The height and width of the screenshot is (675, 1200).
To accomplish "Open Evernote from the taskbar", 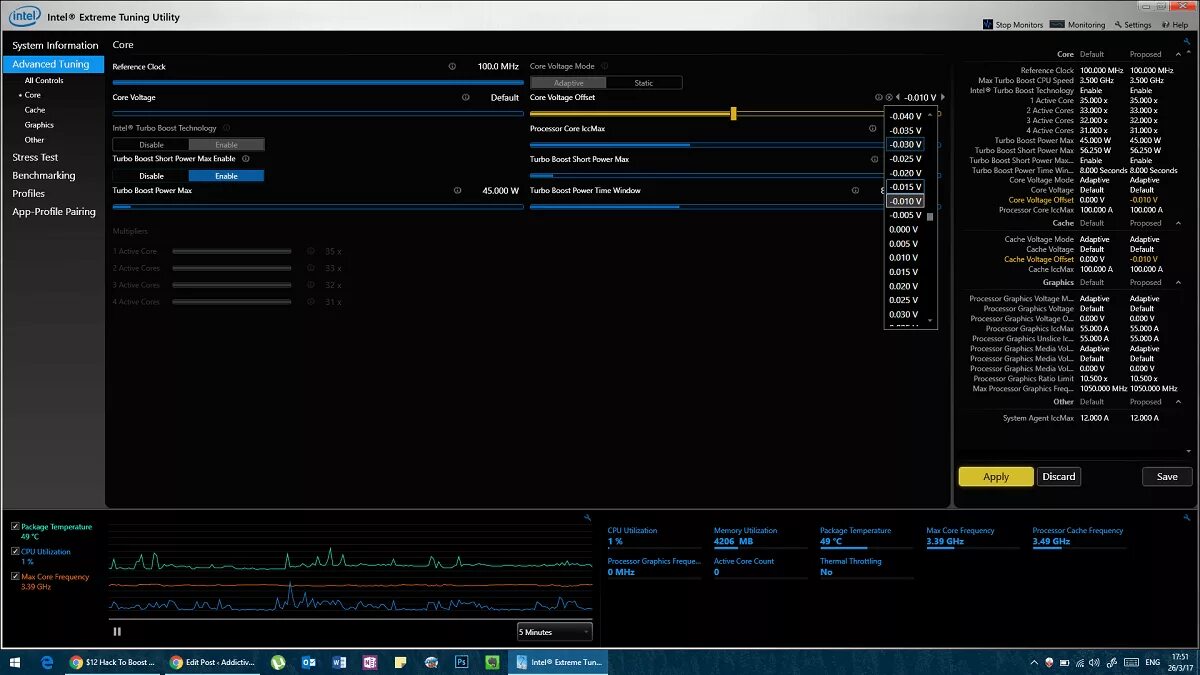I will click(492, 662).
